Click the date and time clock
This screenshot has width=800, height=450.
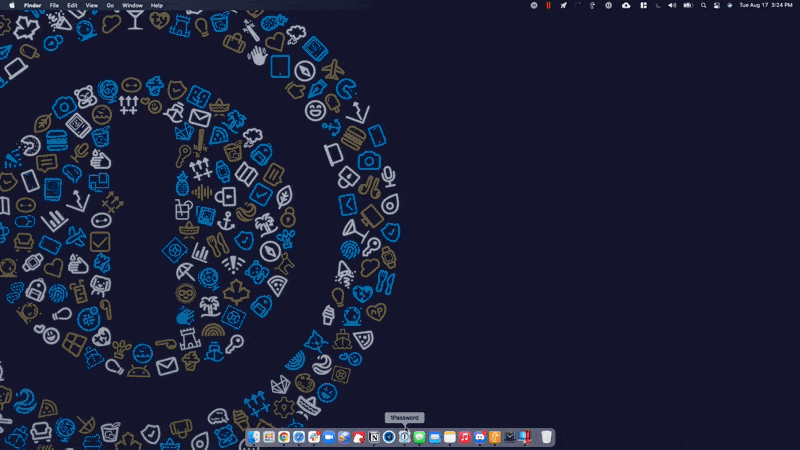(x=765, y=5)
